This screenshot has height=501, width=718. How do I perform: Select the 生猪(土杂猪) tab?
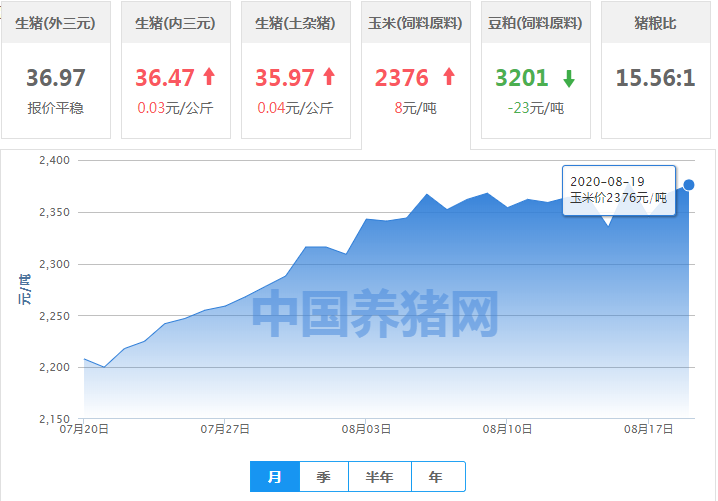click(296, 22)
